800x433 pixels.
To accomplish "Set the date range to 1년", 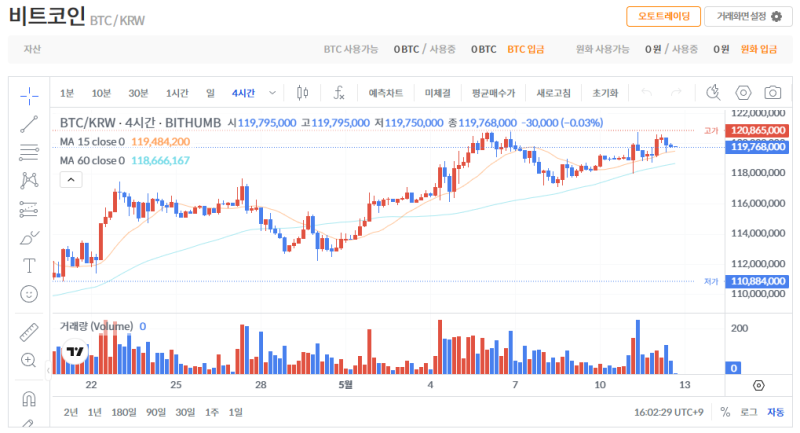I will click(94, 412).
